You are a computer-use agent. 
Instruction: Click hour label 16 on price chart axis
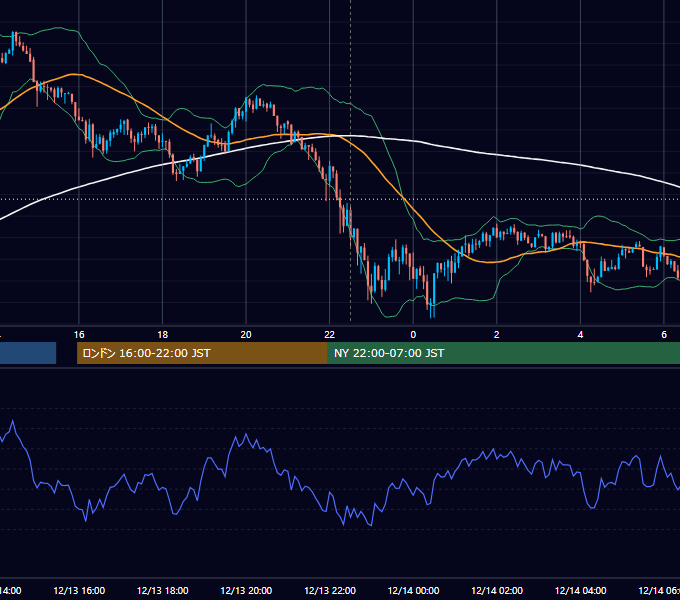pos(79,335)
